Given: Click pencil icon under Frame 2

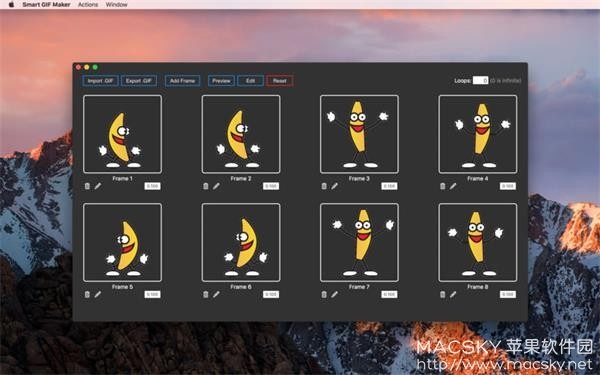Looking at the screenshot, I should click(217, 186).
